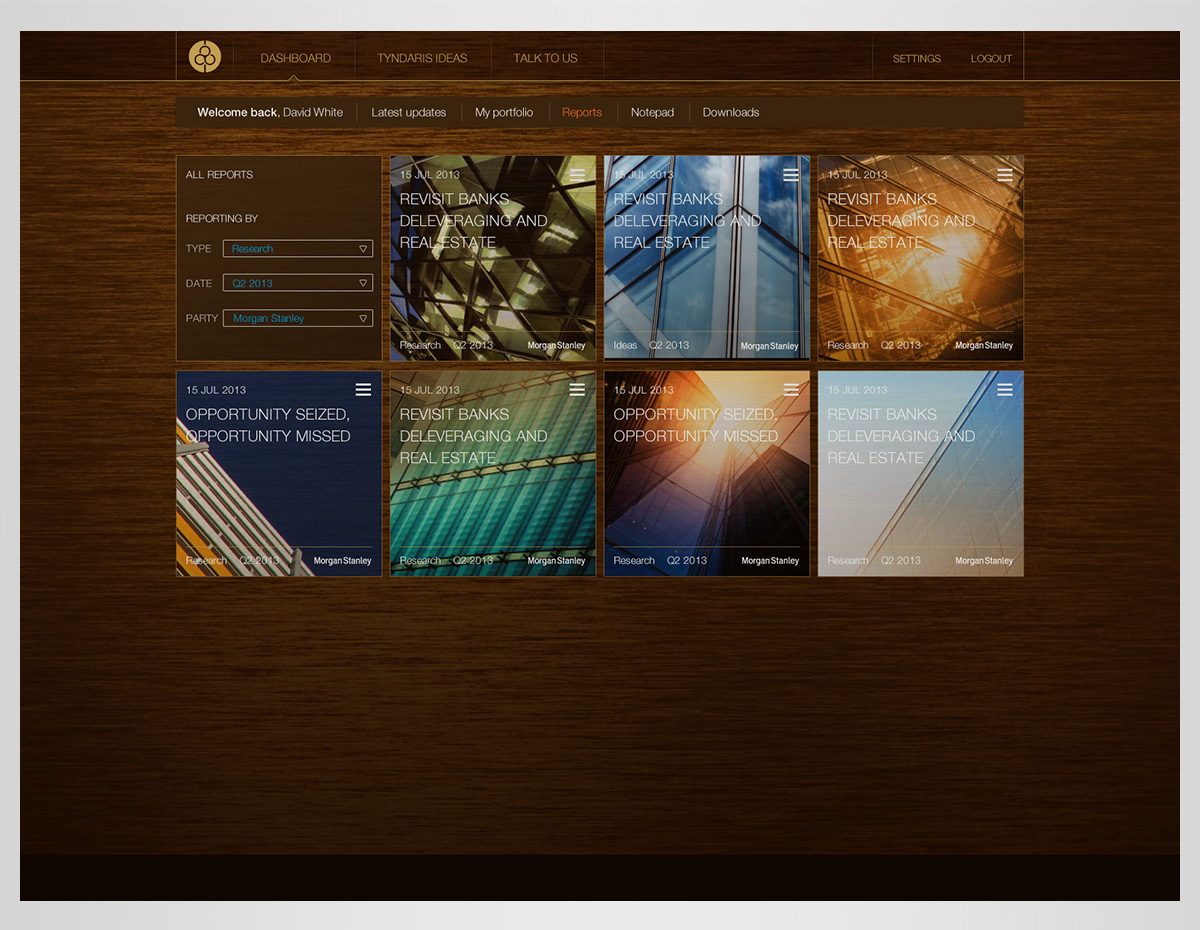Image resolution: width=1200 pixels, height=930 pixels.
Task: Select My portfolio in the sub navigation
Action: [x=504, y=112]
